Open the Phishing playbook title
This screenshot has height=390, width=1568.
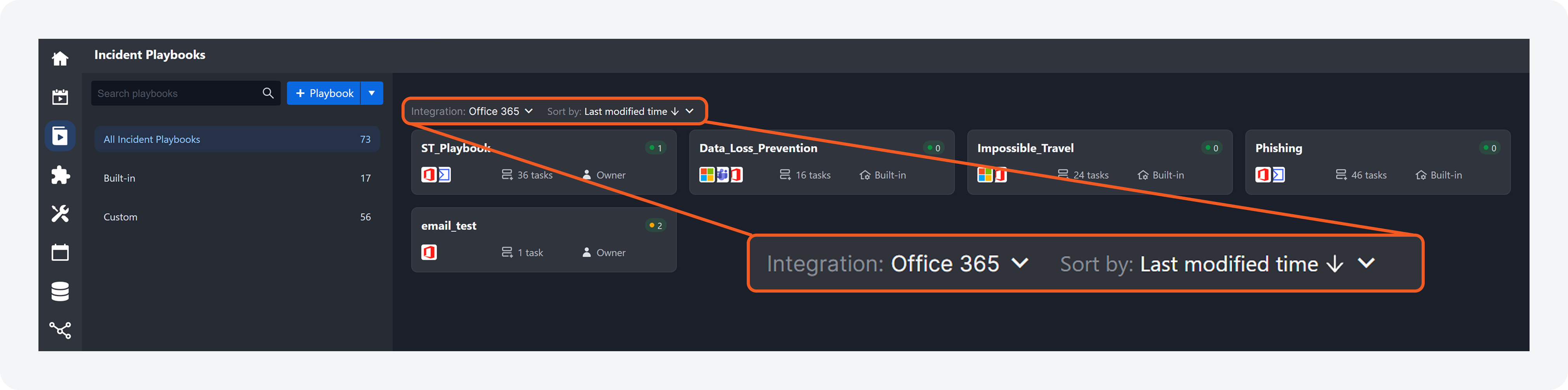1279,148
